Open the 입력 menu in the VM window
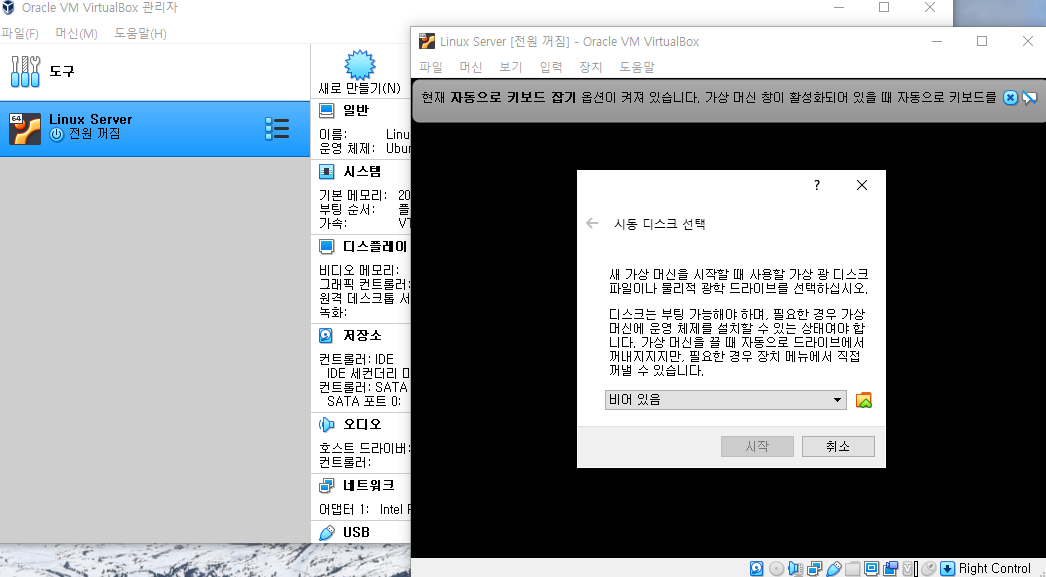This screenshot has height=577, width=1046. click(551, 67)
